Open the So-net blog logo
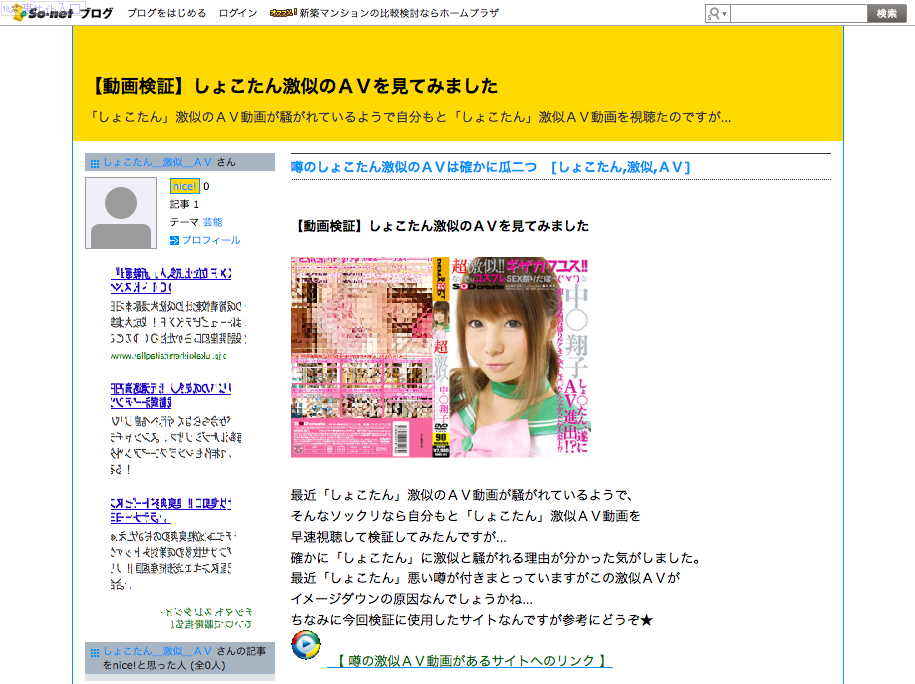The height and width of the screenshot is (684, 915). [64, 12]
